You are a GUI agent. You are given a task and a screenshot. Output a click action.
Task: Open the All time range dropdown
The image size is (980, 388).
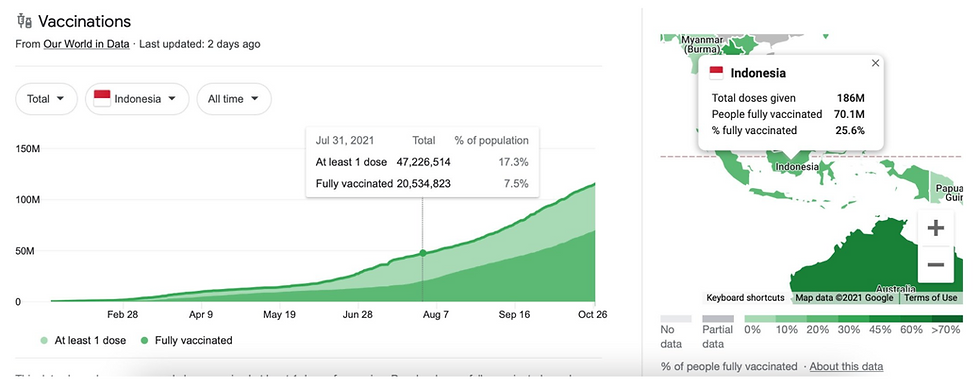coord(234,99)
